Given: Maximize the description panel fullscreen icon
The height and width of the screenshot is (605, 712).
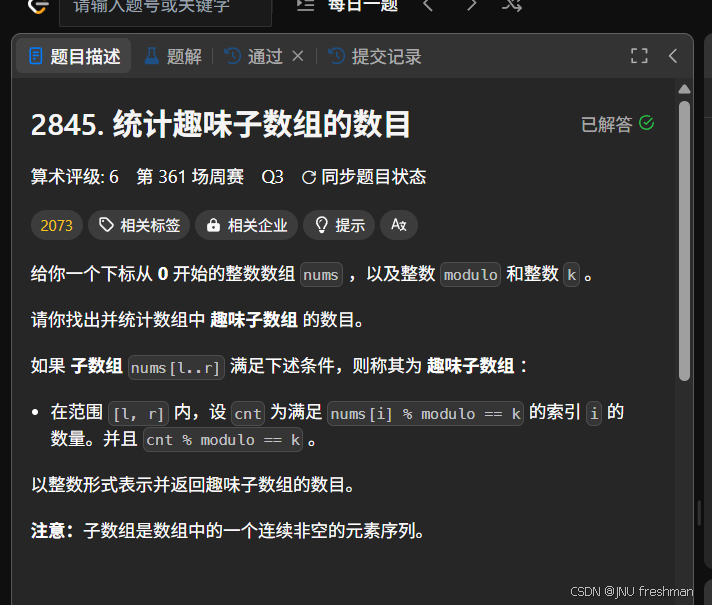Looking at the screenshot, I should point(639,56).
